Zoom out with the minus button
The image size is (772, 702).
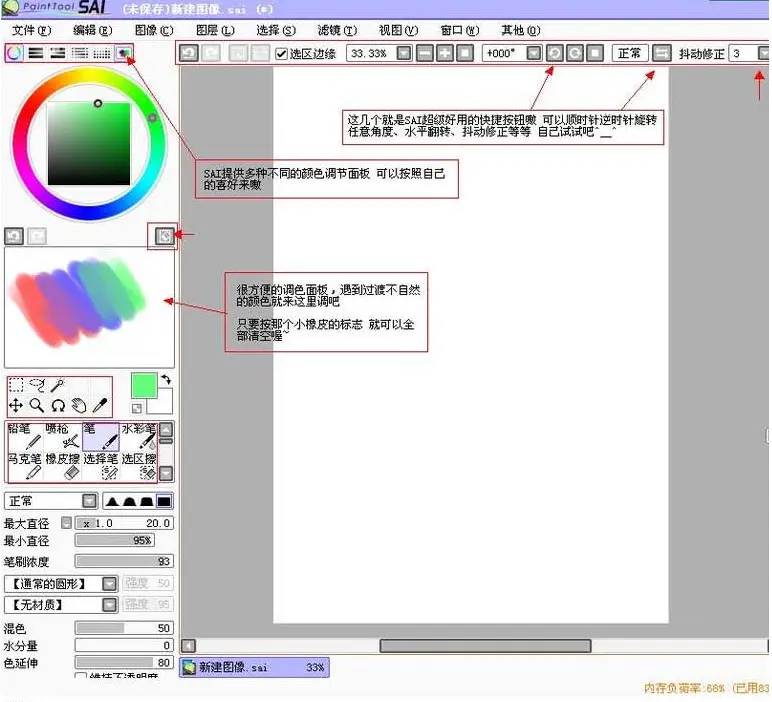(425, 53)
